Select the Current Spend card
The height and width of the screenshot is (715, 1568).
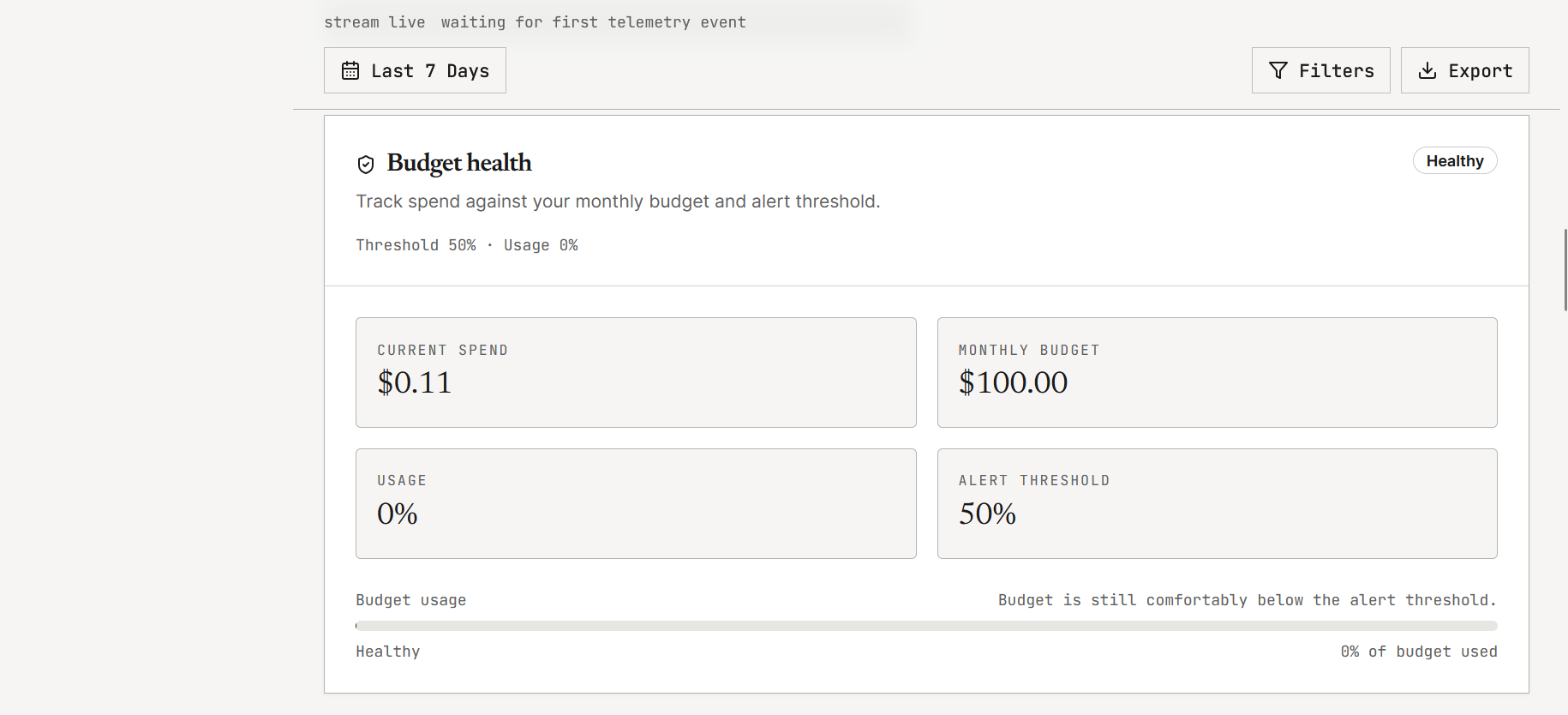[x=636, y=372]
